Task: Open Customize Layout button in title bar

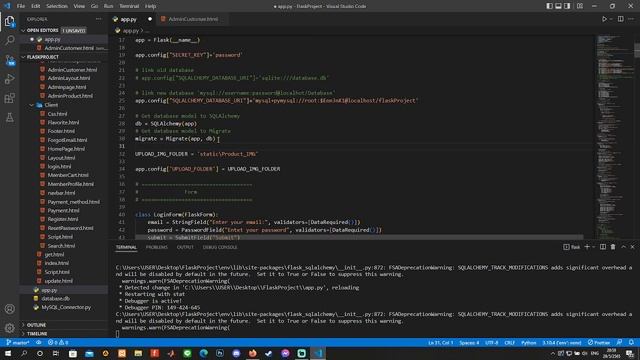Action: pyautogui.click(x=580, y=6)
